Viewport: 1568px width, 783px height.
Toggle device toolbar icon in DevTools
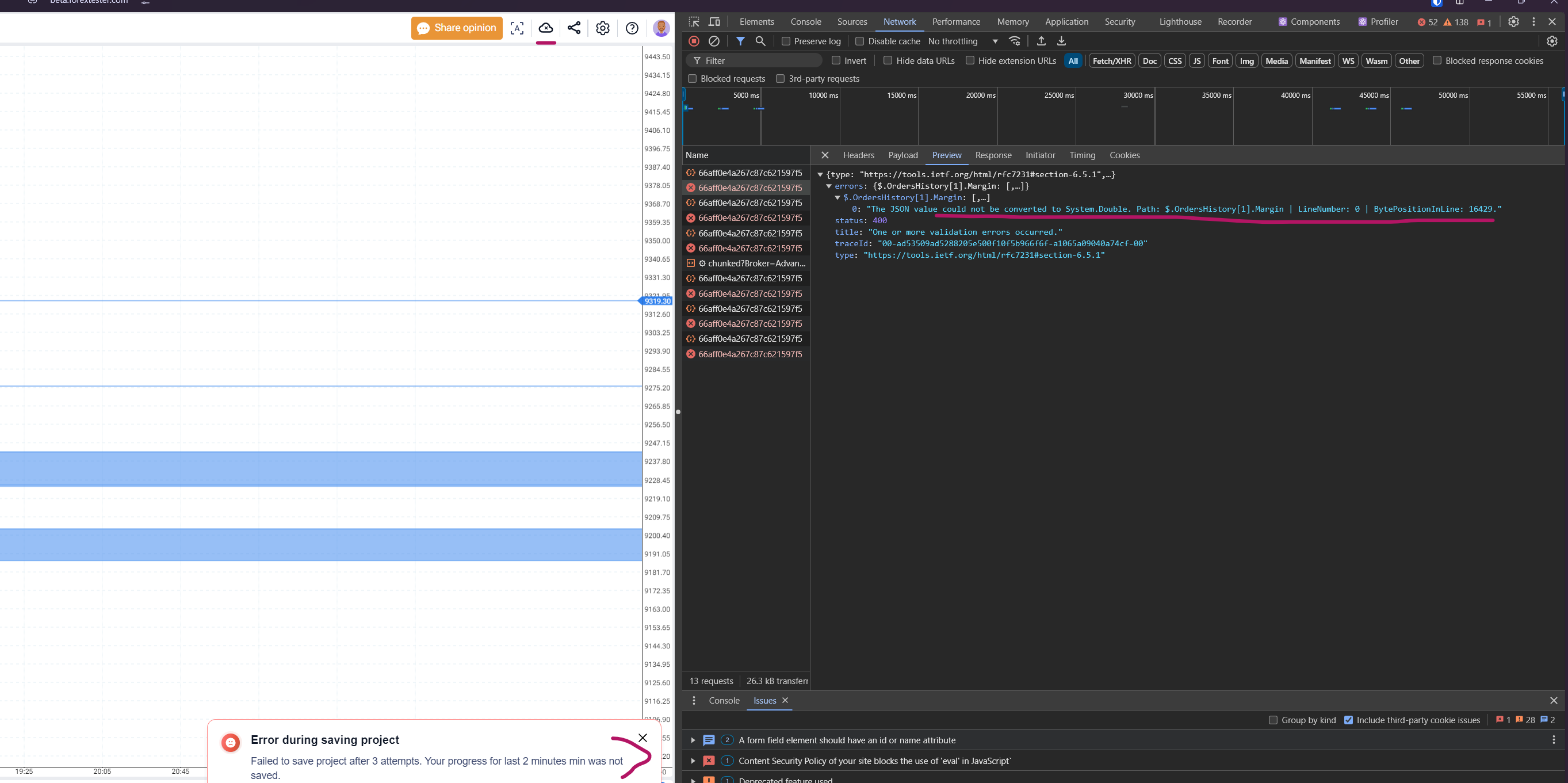[714, 22]
